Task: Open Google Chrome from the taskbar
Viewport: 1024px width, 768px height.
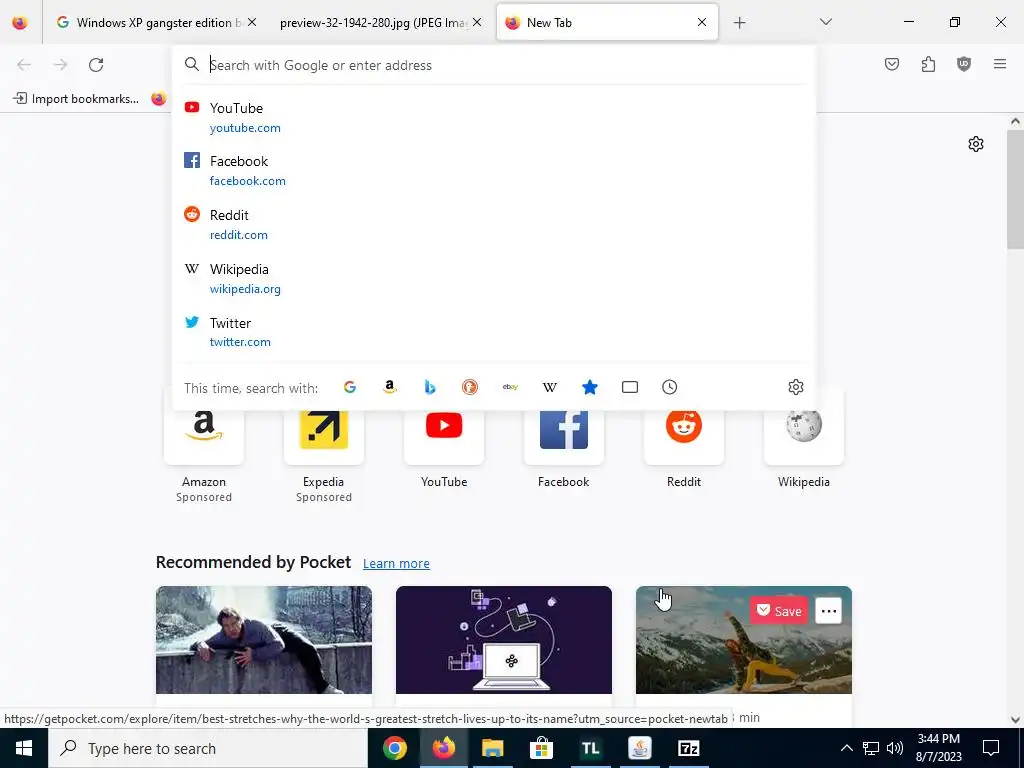Action: [394, 748]
